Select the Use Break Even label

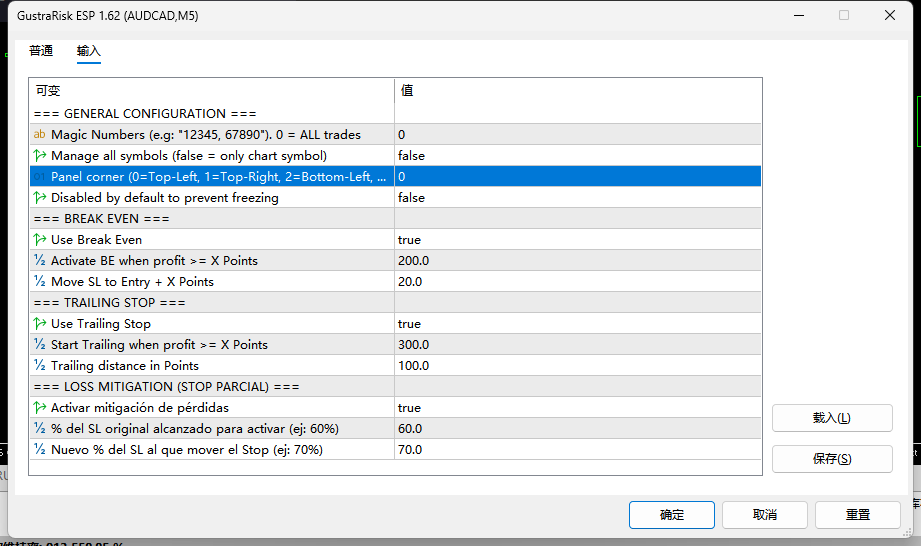pyautogui.click(x=96, y=240)
